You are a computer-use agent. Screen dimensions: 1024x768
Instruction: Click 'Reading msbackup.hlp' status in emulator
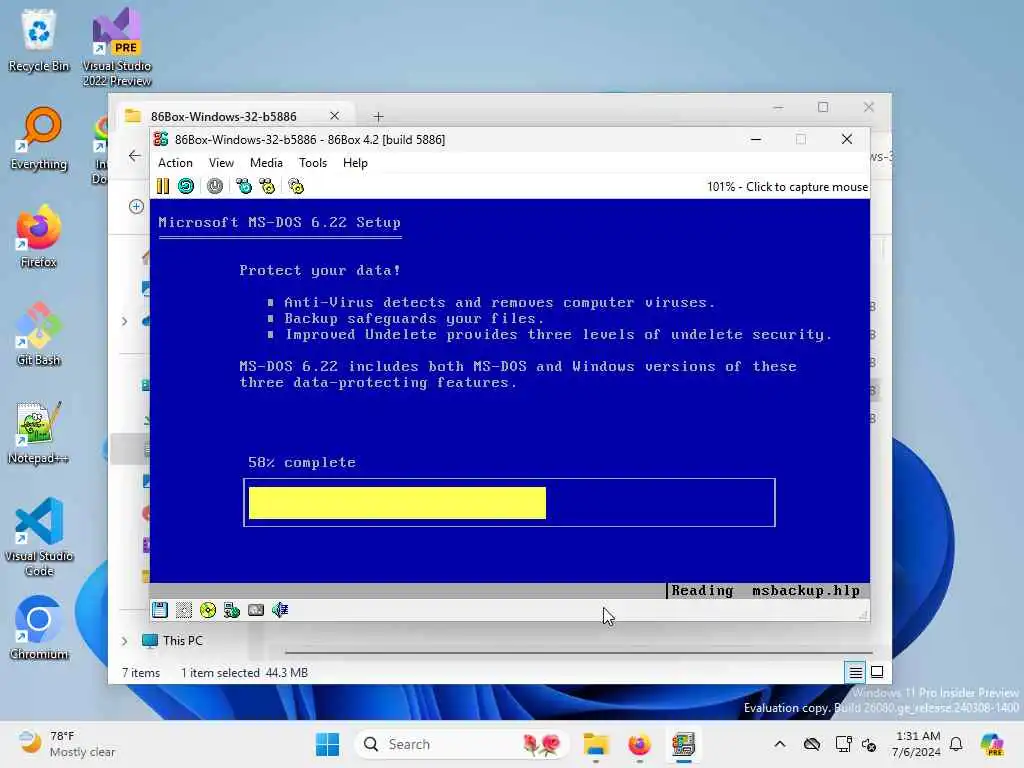[x=766, y=590]
